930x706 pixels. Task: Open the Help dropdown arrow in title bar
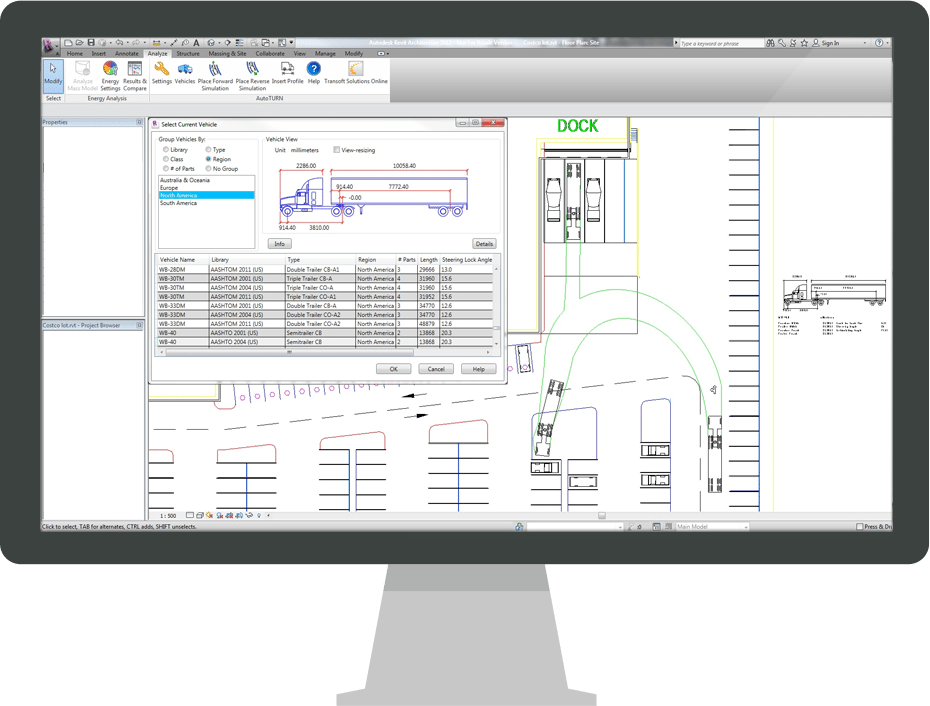point(887,43)
